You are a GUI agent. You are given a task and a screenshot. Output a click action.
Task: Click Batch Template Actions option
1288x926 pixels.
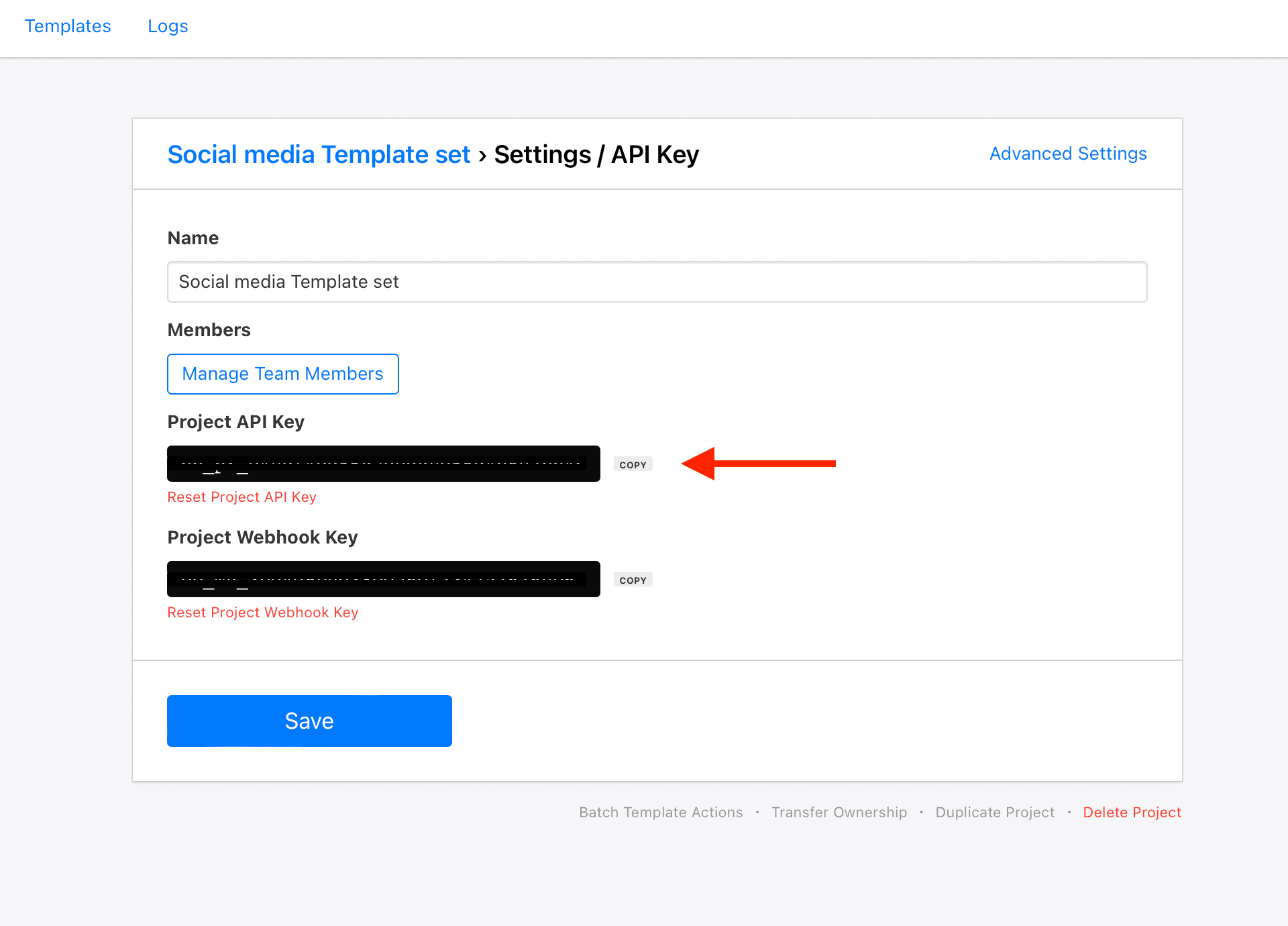tap(660, 812)
